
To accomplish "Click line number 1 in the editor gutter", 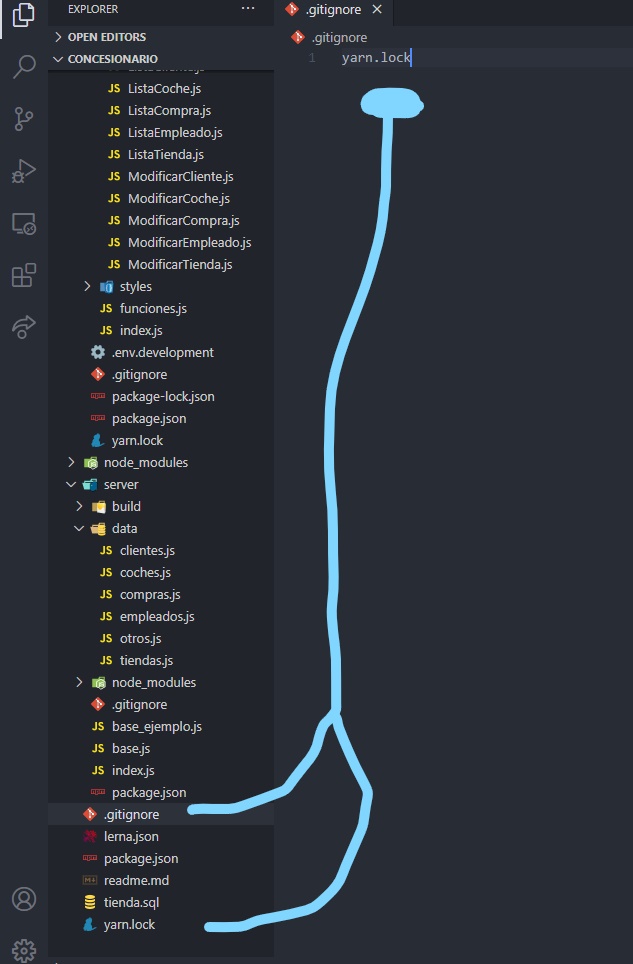I will [312, 58].
